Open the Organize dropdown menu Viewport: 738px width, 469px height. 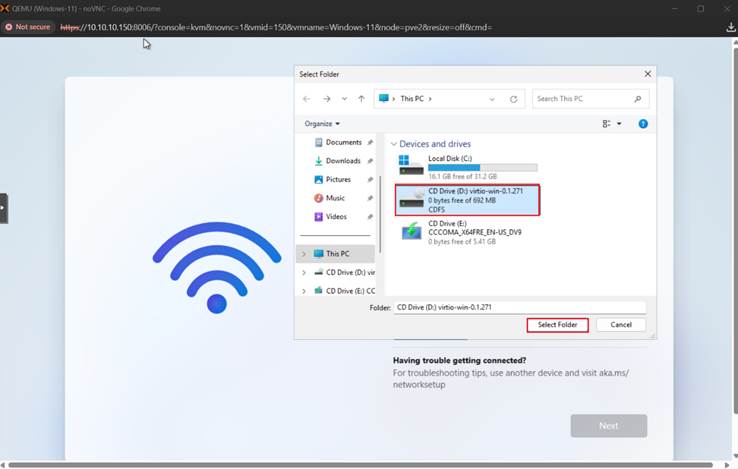click(x=322, y=124)
